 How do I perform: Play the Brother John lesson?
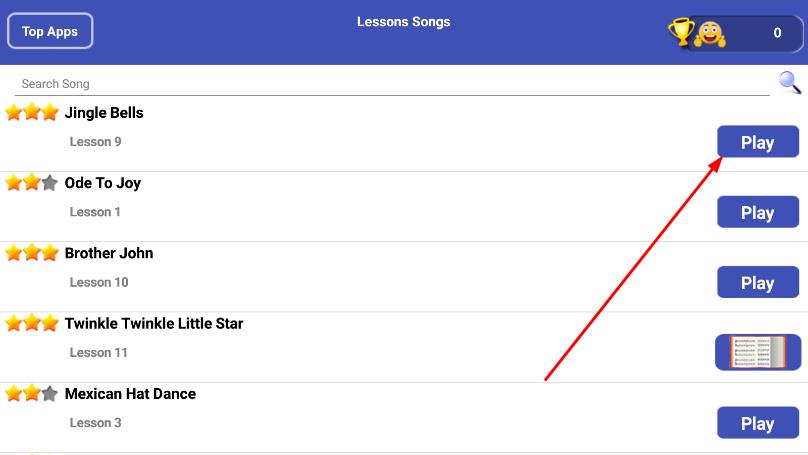pyautogui.click(x=758, y=283)
